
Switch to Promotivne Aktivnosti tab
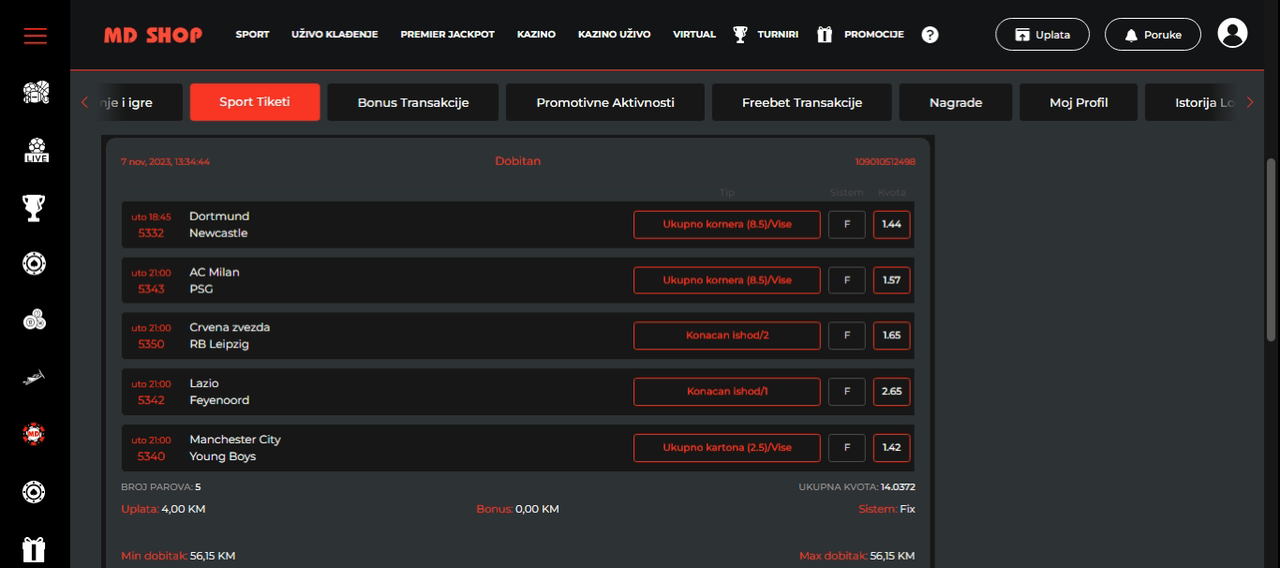(x=605, y=102)
